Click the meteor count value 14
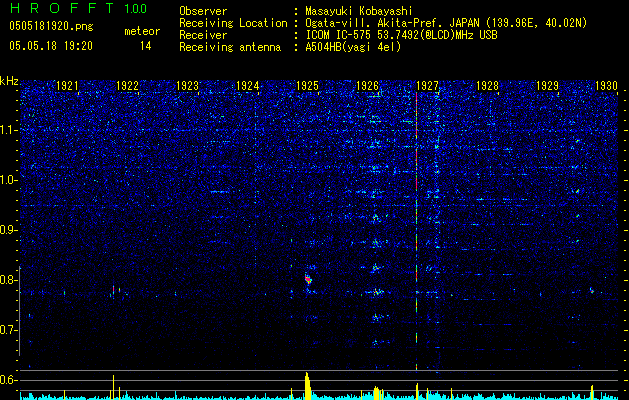Screen dimensions: 629x400 tap(145, 46)
